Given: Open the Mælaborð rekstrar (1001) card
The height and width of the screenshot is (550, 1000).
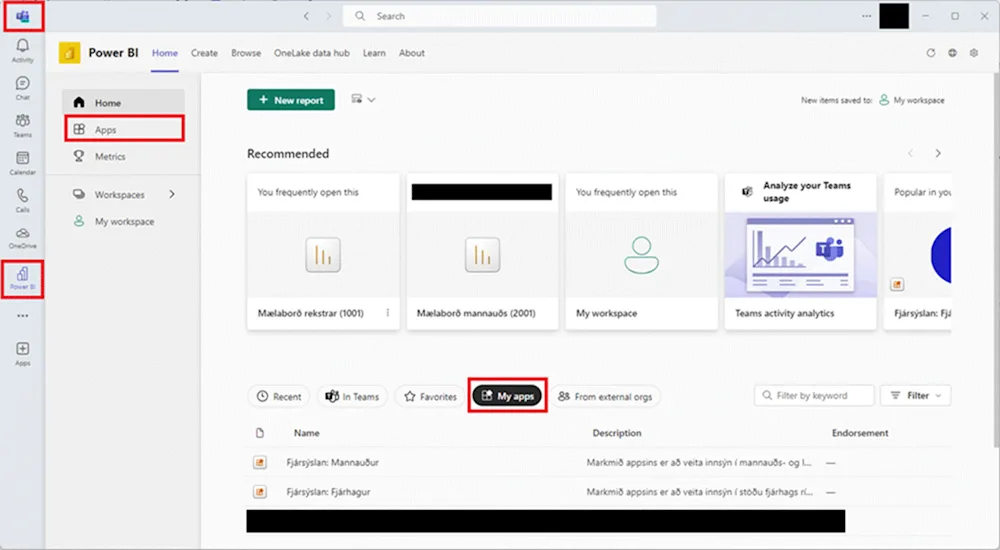Looking at the screenshot, I should click(x=323, y=251).
